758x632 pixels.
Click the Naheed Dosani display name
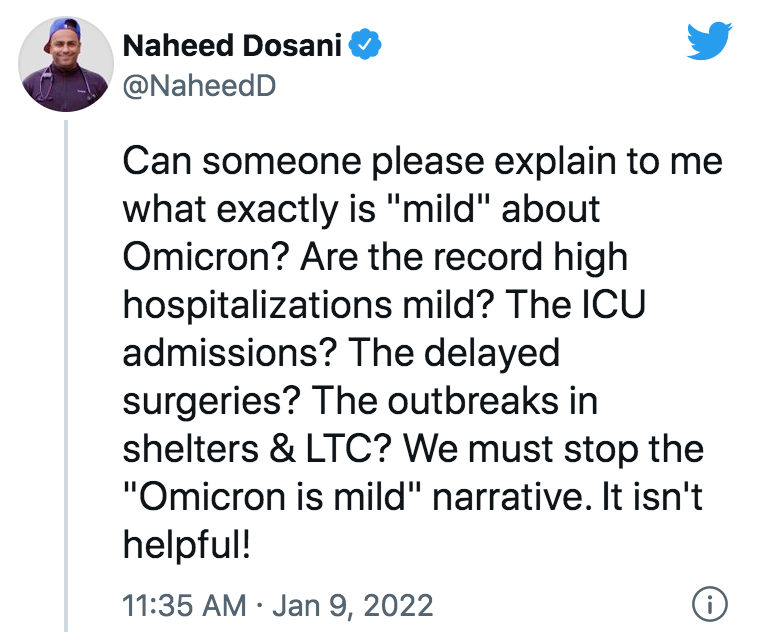click(232, 45)
